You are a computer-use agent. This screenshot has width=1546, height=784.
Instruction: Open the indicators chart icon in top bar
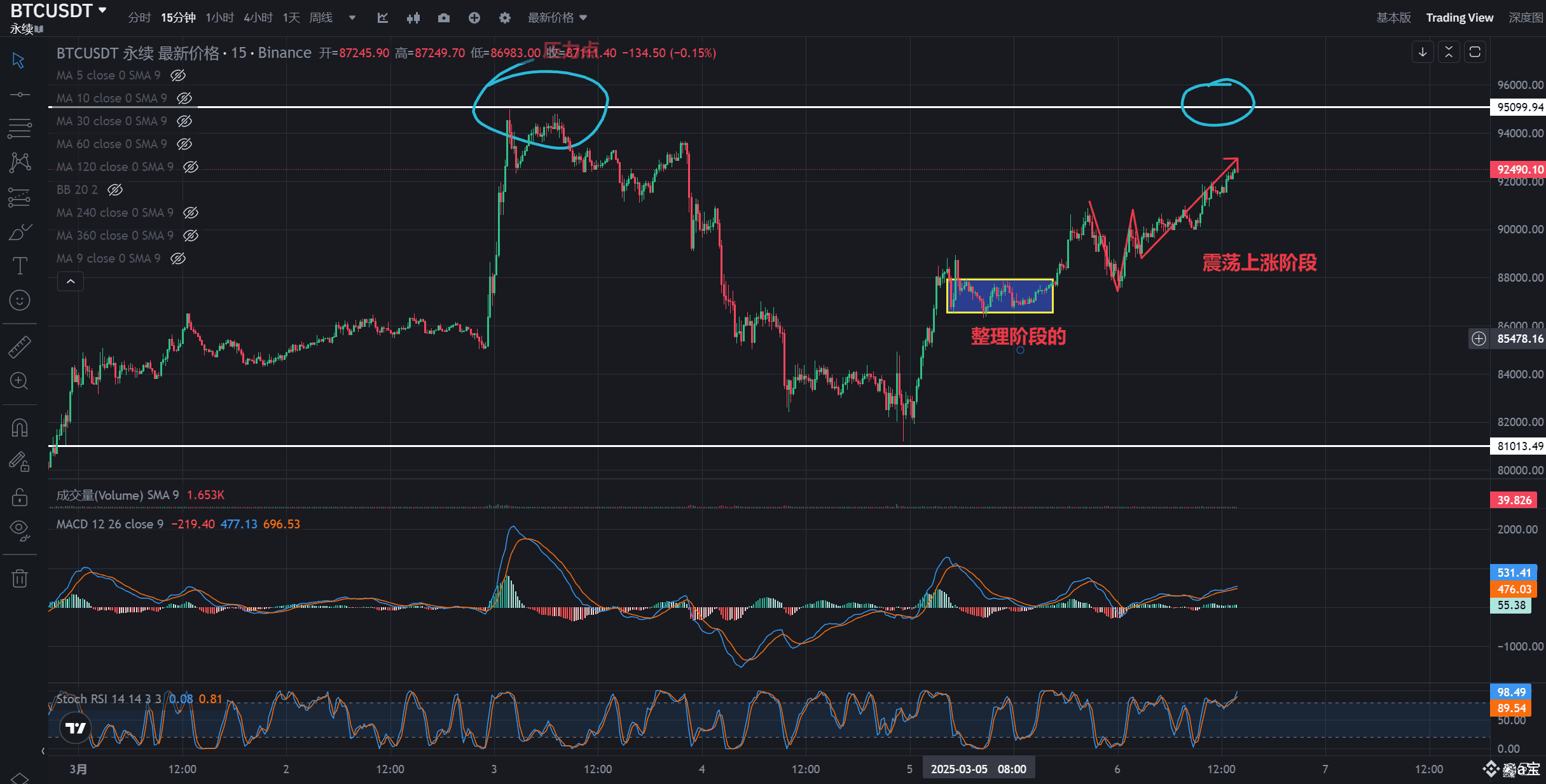(x=383, y=18)
